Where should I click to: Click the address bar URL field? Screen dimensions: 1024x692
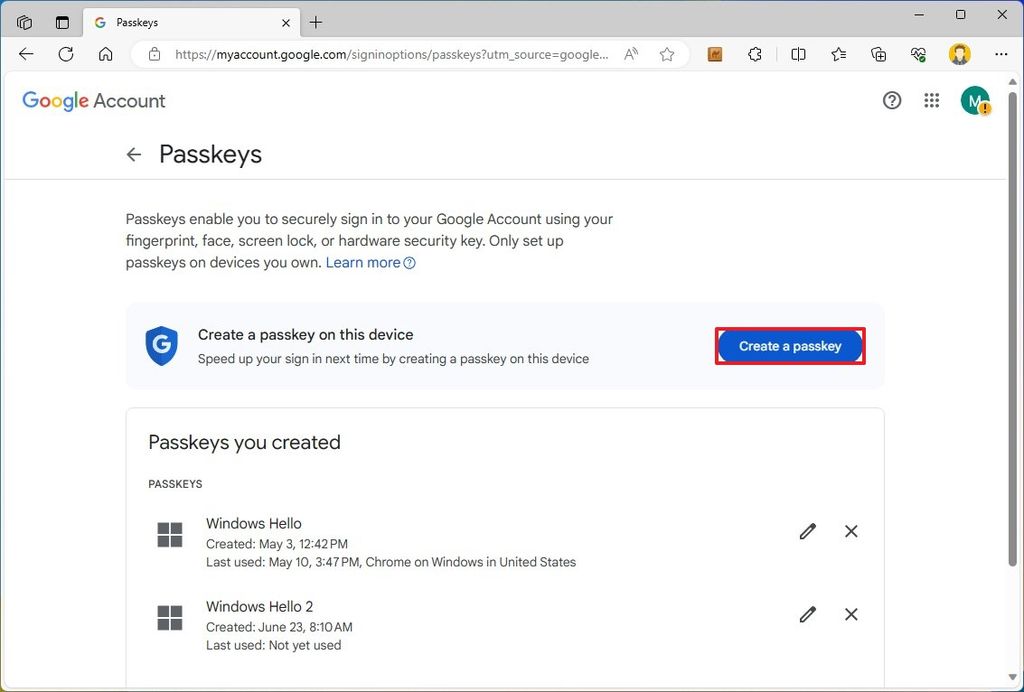pyautogui.click(x=380, y=54)
